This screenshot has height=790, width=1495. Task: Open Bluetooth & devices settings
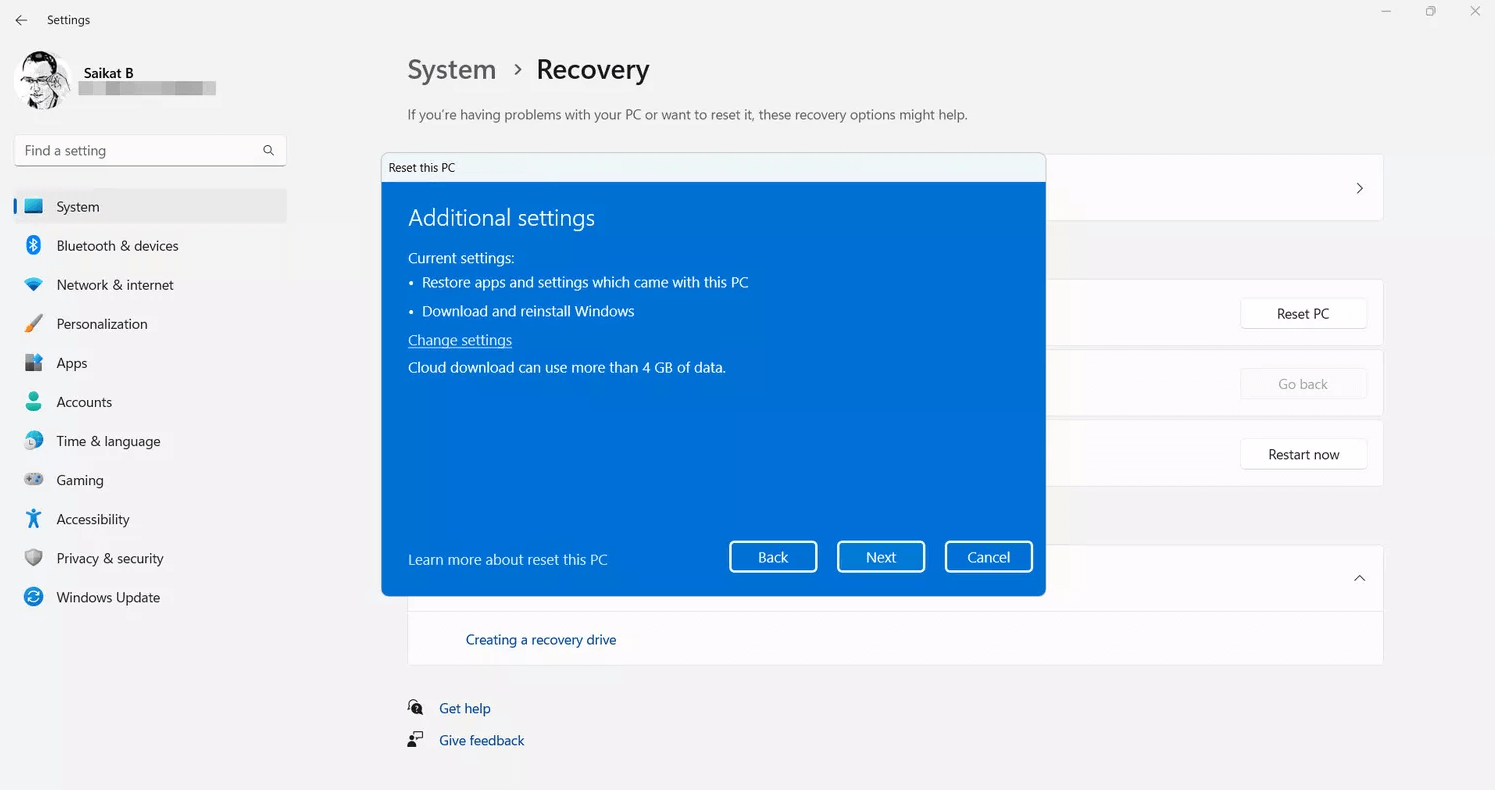tap(117, 245)
